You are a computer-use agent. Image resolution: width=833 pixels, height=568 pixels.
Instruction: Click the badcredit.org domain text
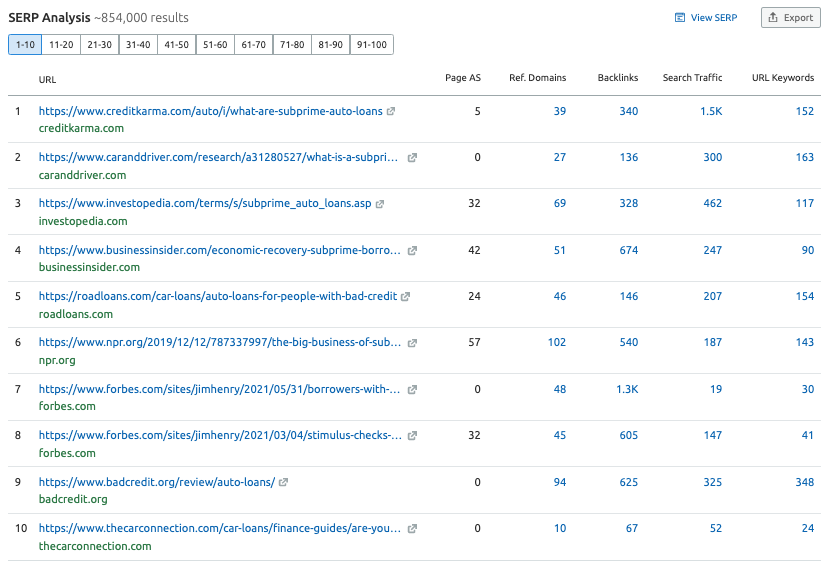(x=73, y=499)
